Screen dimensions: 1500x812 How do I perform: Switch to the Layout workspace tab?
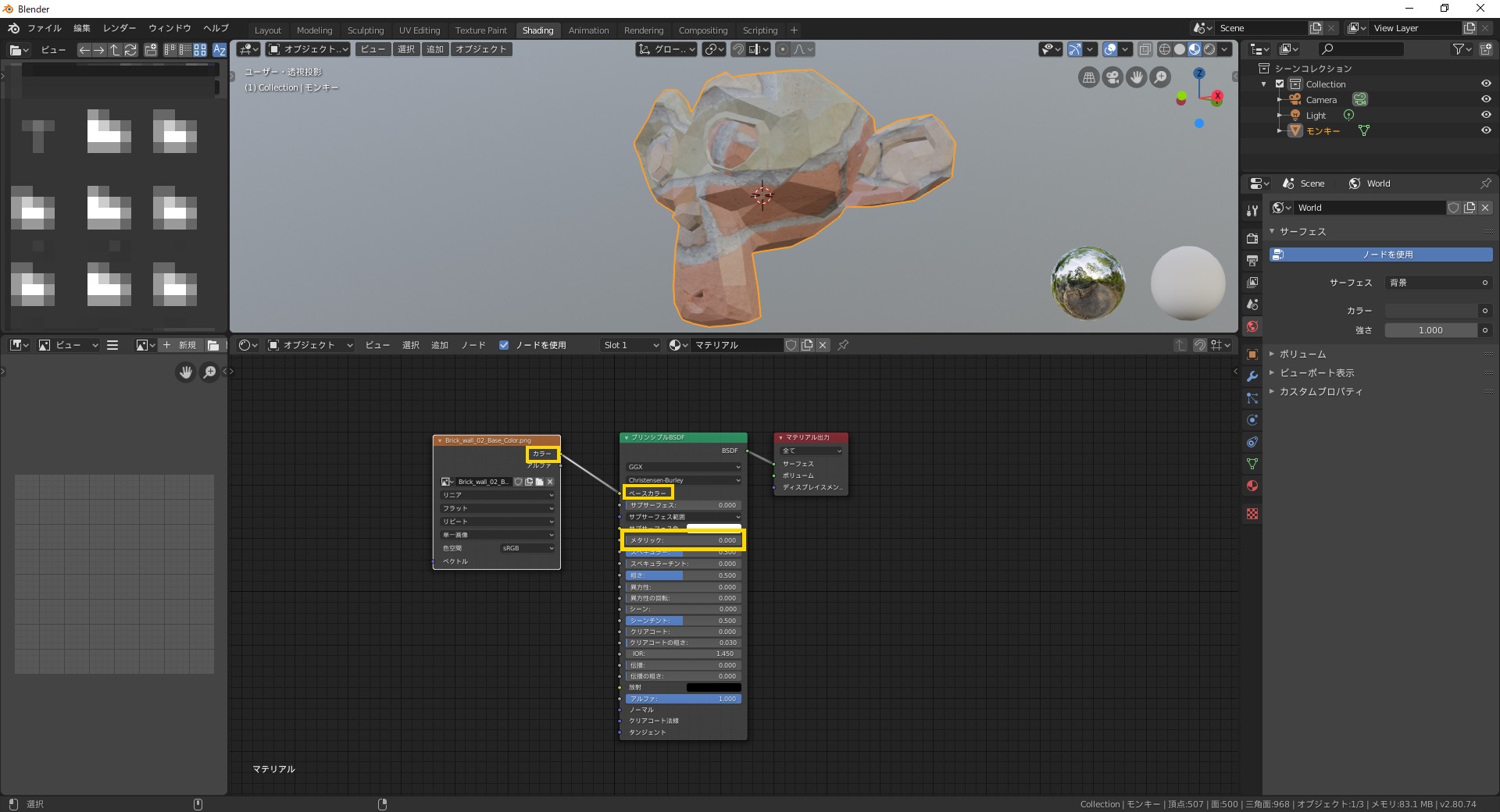[x=267, y=30]
